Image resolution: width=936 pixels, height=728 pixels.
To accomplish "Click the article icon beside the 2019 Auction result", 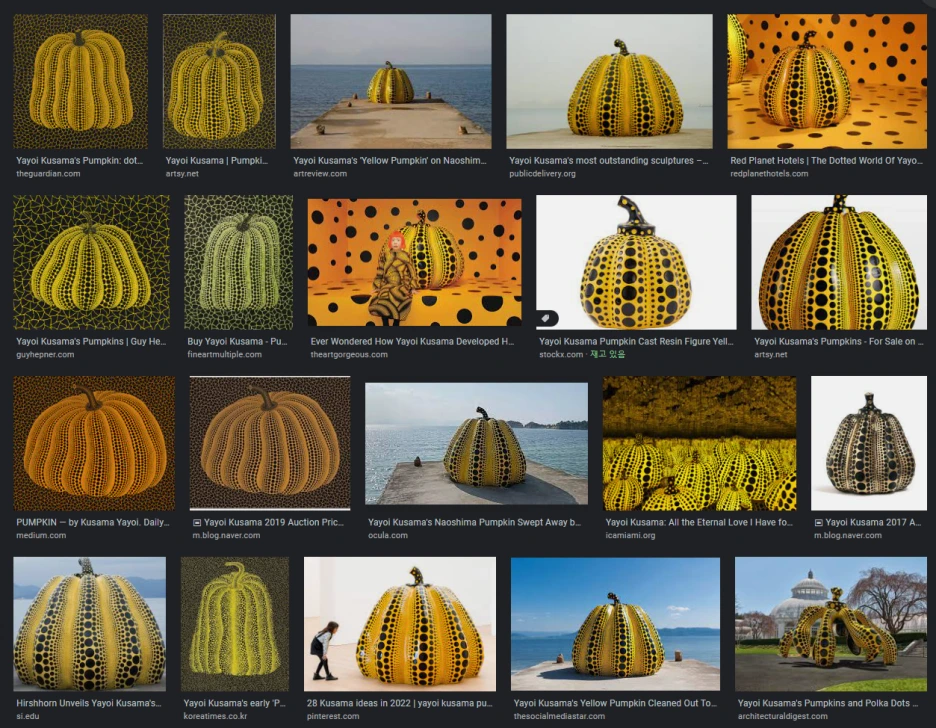I will coord(196,521).
